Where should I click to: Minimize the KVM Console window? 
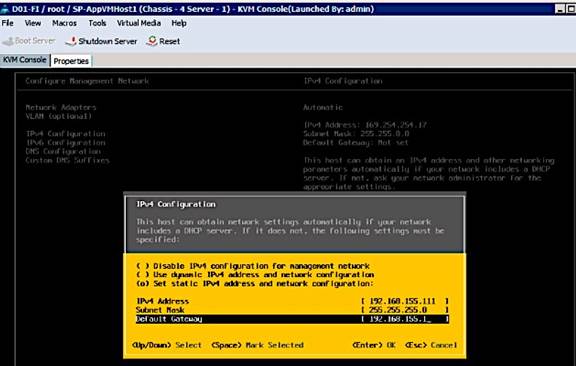click(x=560, y=9)
